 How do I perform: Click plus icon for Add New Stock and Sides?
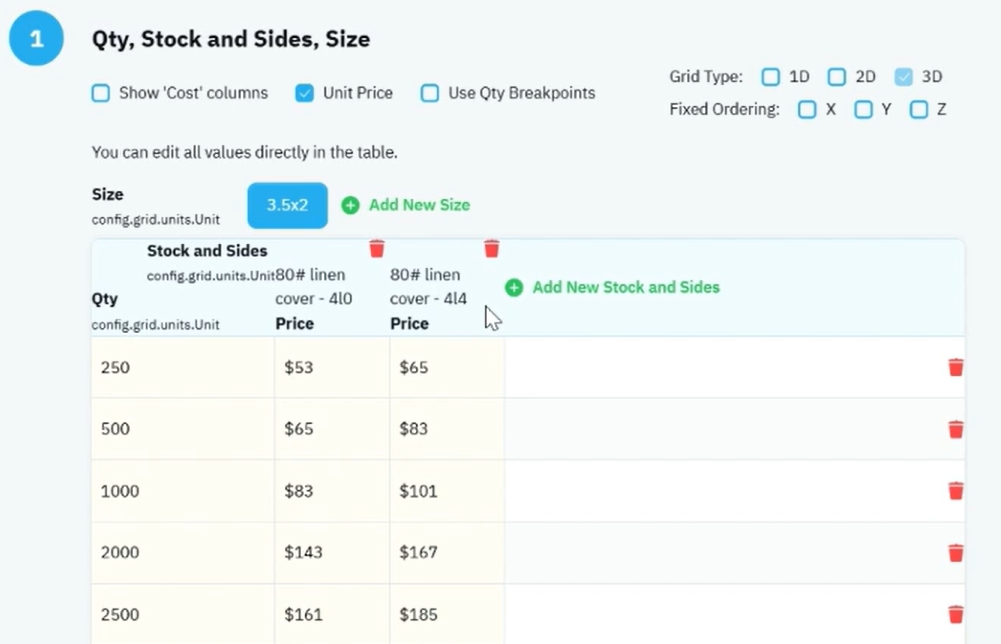pyautogui.click(x=514, y=287)
